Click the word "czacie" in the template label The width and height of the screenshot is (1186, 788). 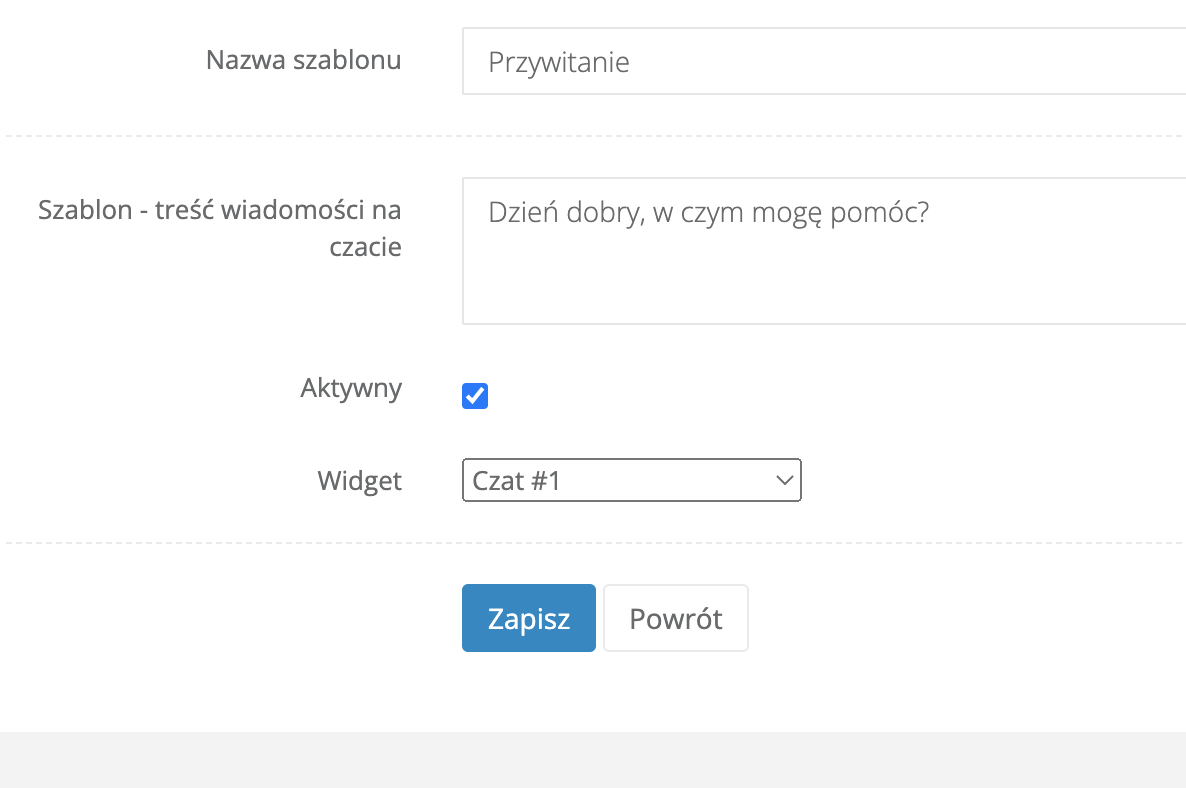[365, 247]
